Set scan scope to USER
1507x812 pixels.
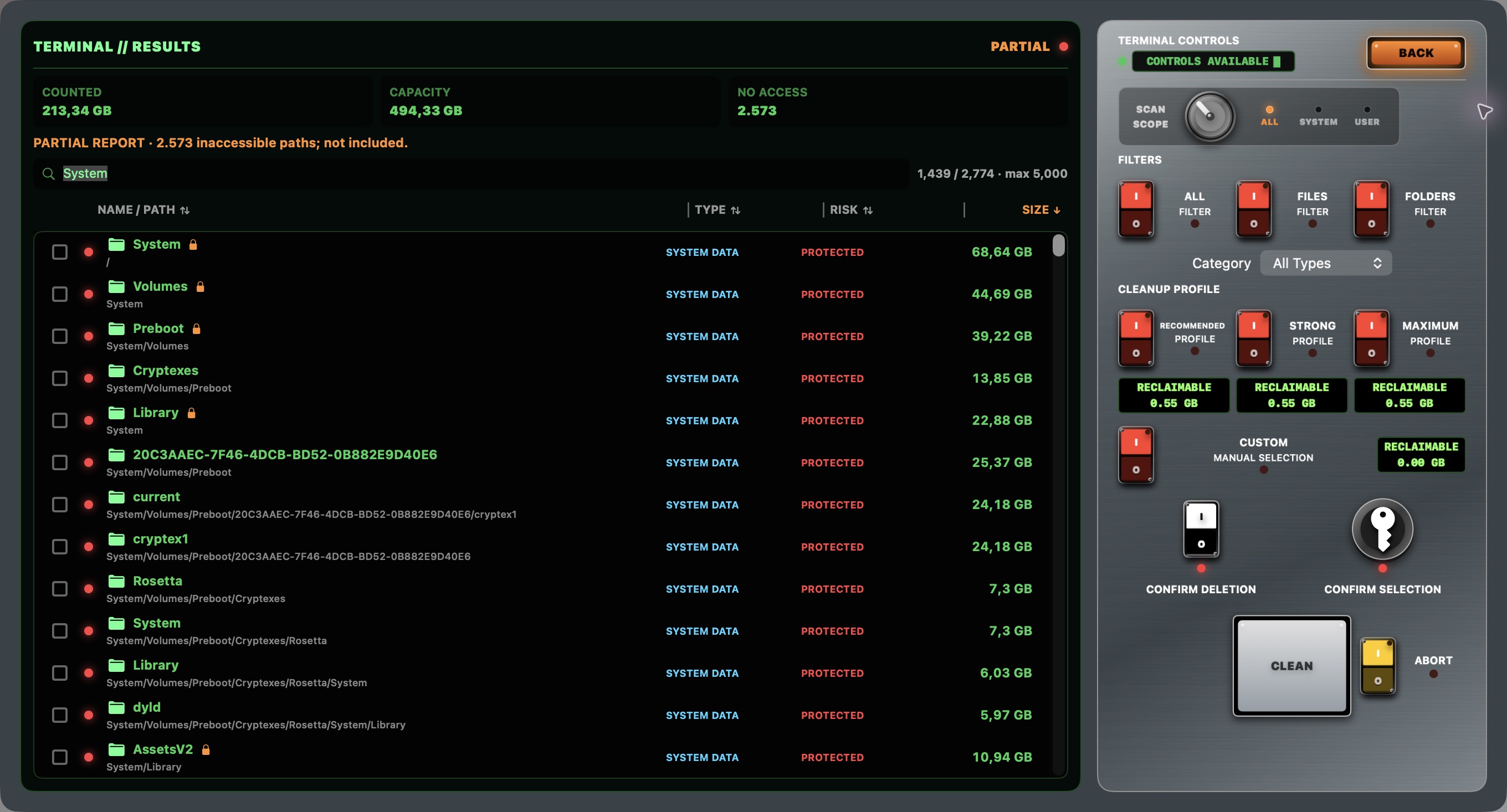[1367, 116]
